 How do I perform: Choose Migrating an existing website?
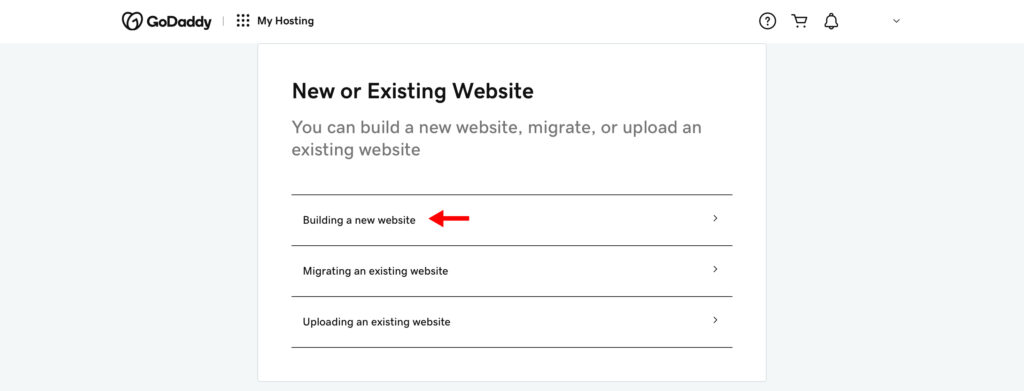pos(511,271)
